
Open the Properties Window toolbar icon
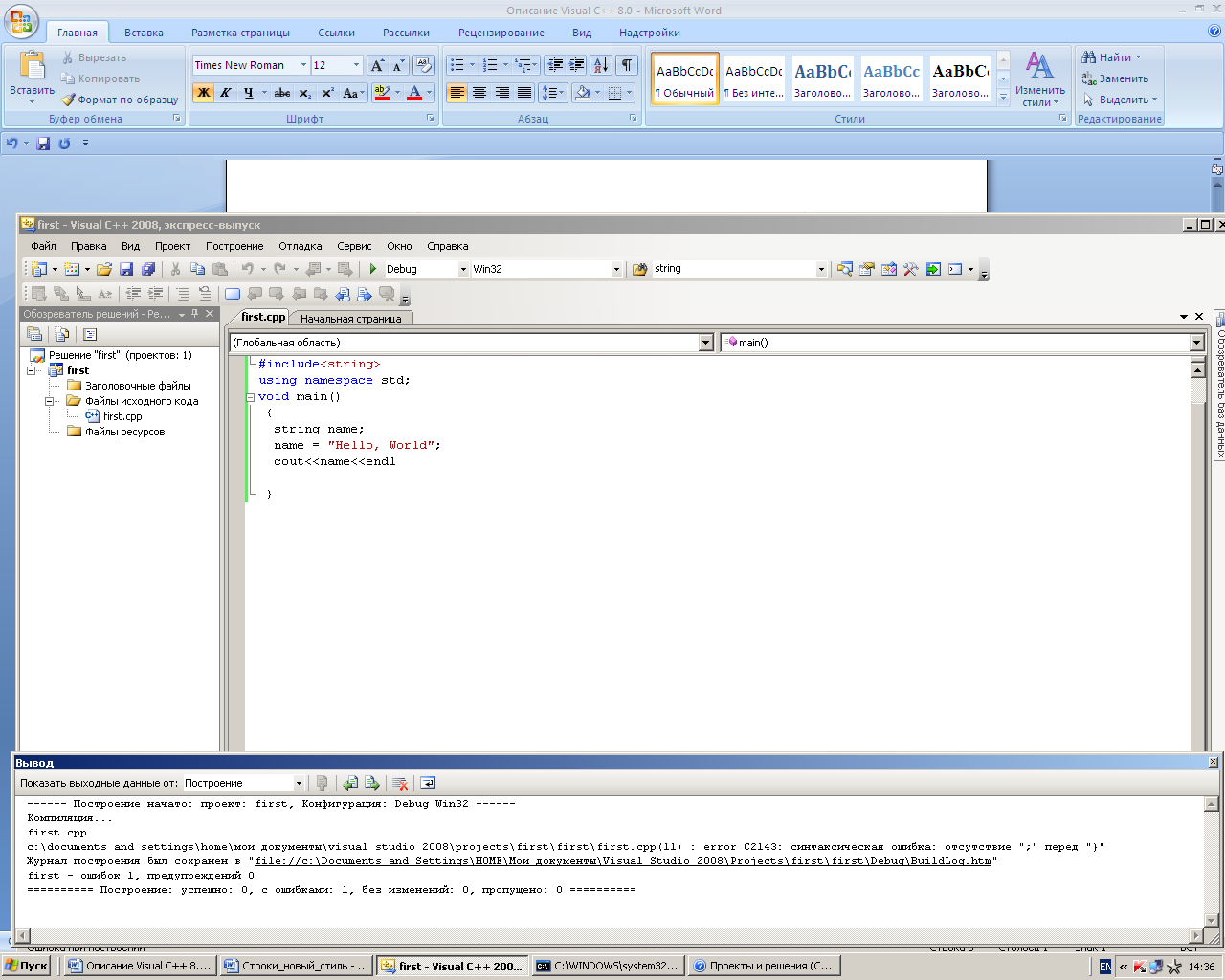point(866,269)
